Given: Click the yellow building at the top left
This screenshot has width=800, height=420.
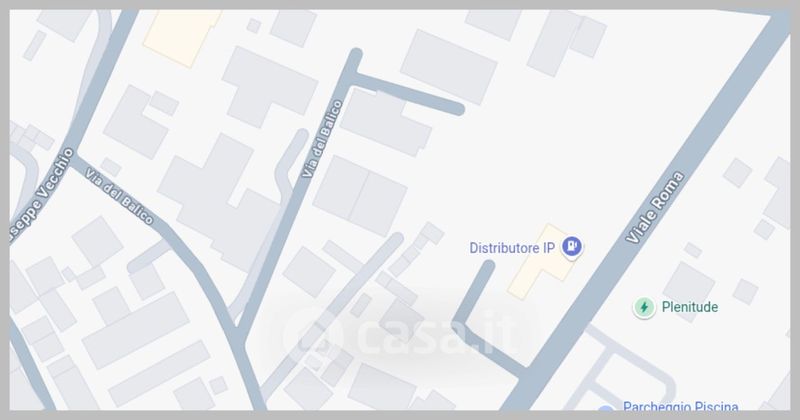Looking at the screenshot, I should pyautogui.click(x=182, y=37).
